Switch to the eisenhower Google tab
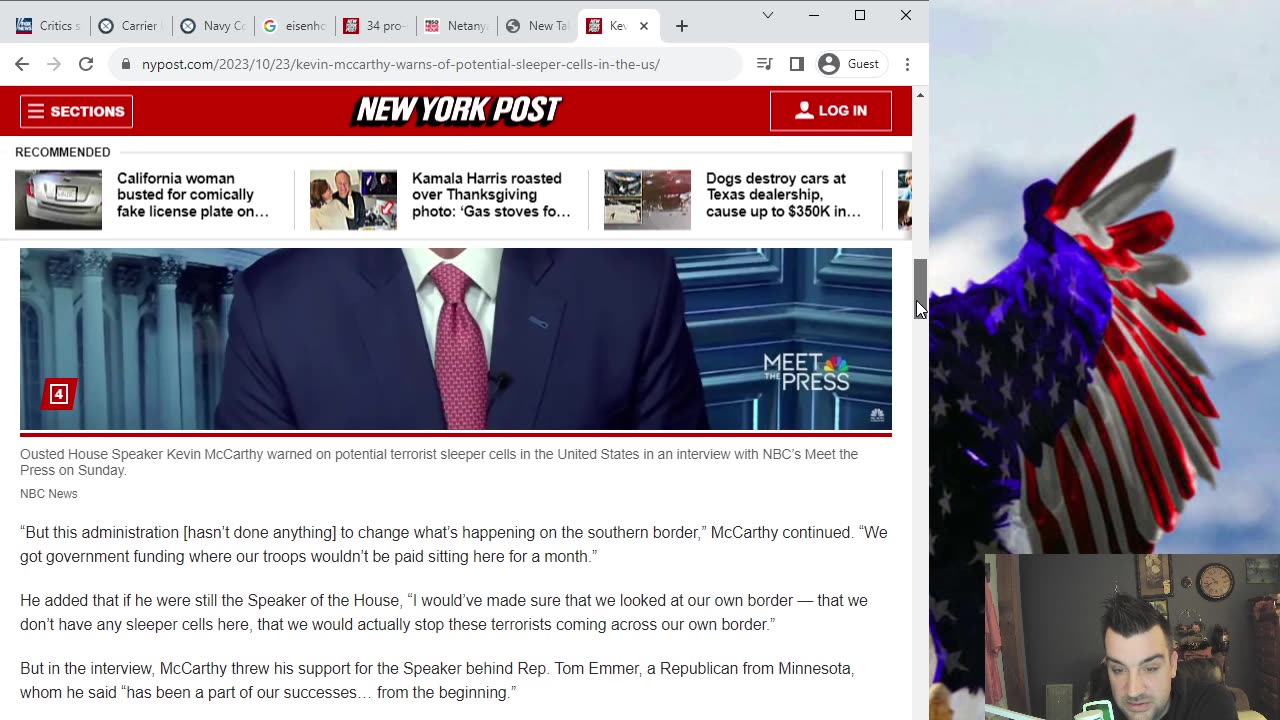This screenshot has width=1280, height=720. [x=295, y=26]
